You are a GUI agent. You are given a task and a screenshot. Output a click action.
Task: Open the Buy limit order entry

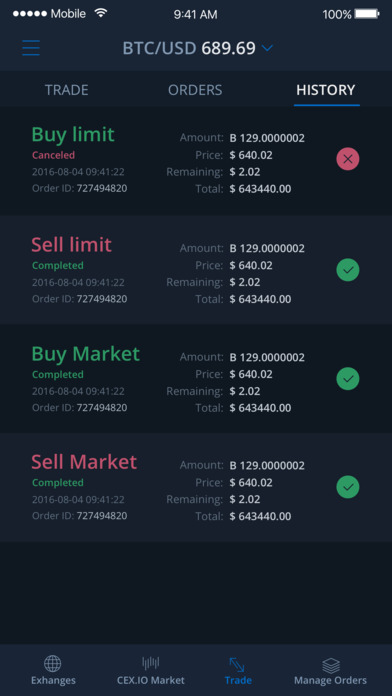(196, 161)
